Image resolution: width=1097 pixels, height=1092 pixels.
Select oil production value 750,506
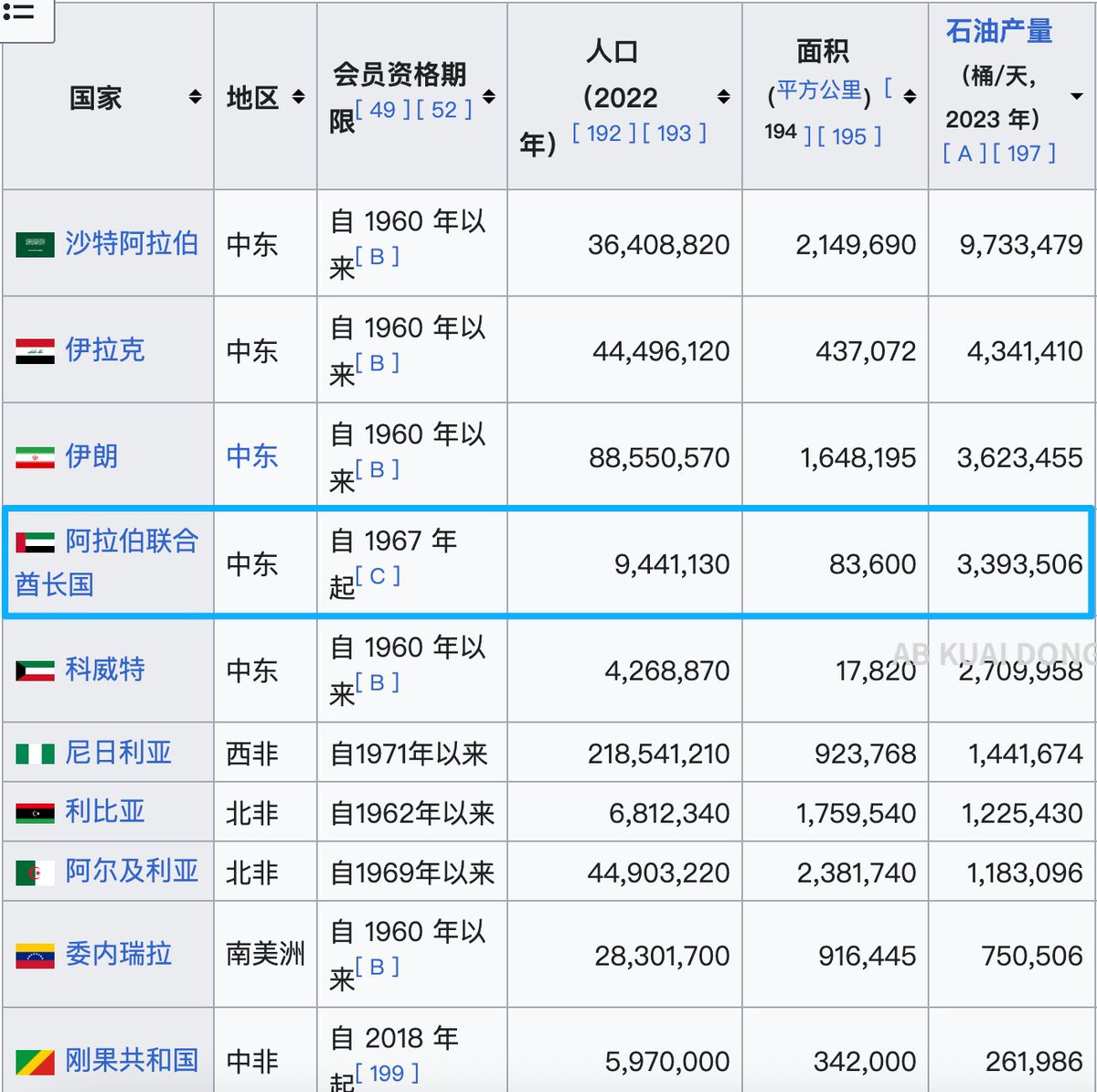coord(1032,956)
